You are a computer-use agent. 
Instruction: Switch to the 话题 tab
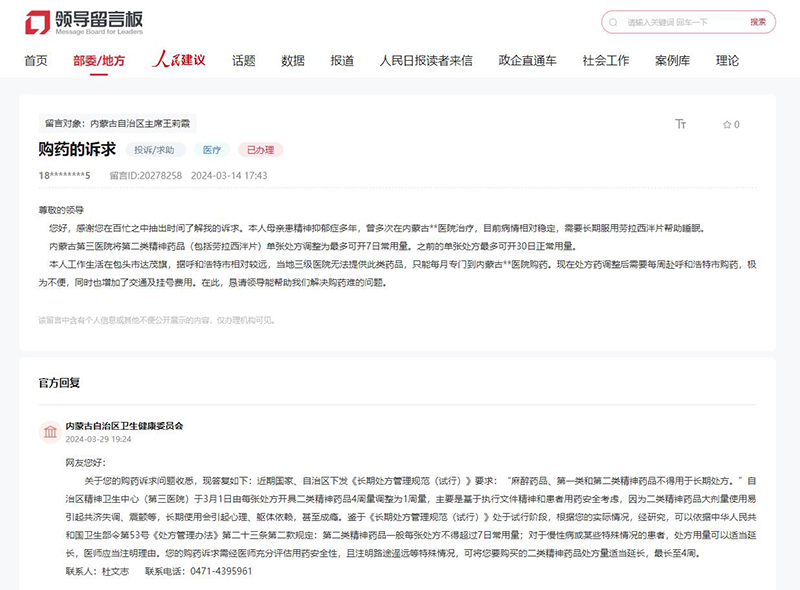click(x=243, y=60)
